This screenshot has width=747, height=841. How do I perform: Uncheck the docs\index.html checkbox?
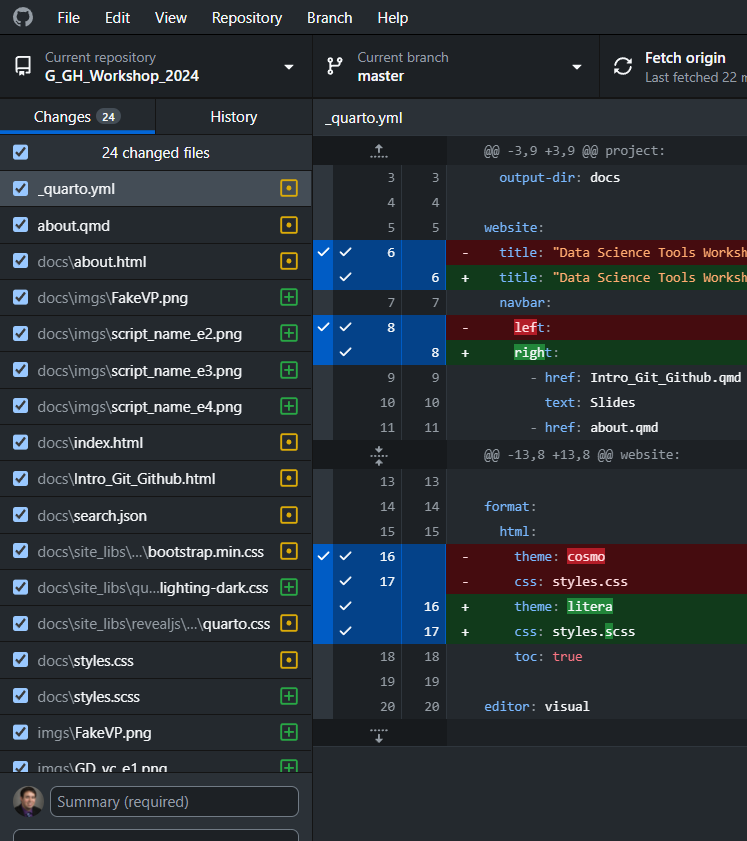point(21,442)
